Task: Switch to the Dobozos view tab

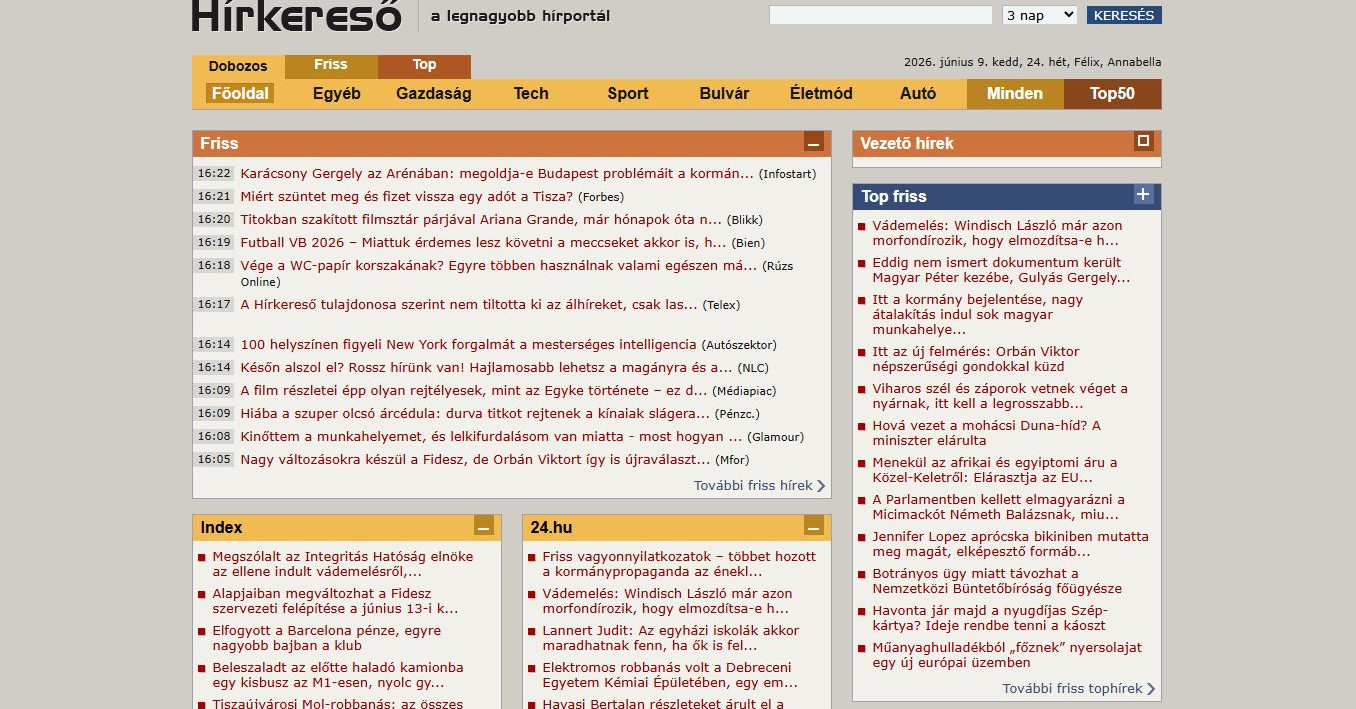Action: (x=238, y=66)
